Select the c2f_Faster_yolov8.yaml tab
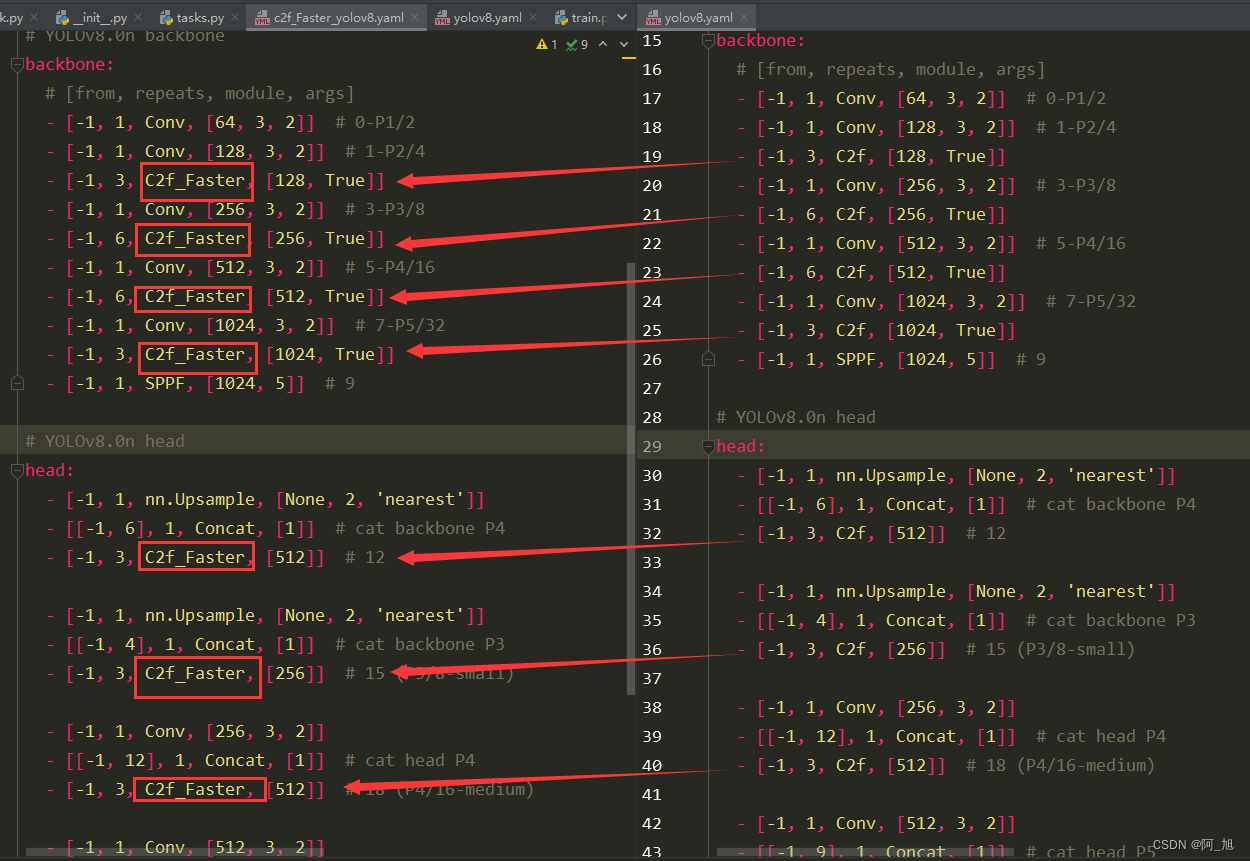This screenshot has width=1250, height=861. coord(338,18)
